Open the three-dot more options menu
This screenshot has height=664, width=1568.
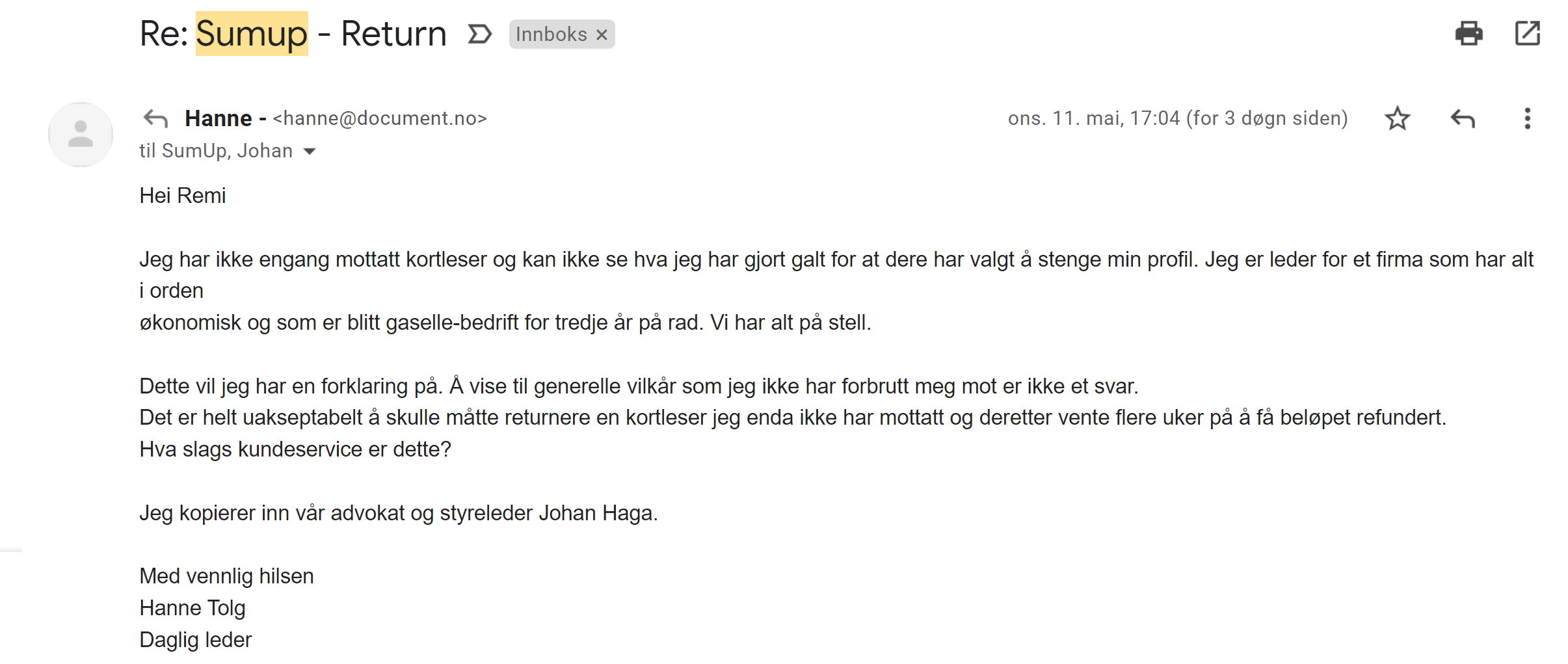(1527, 118)
